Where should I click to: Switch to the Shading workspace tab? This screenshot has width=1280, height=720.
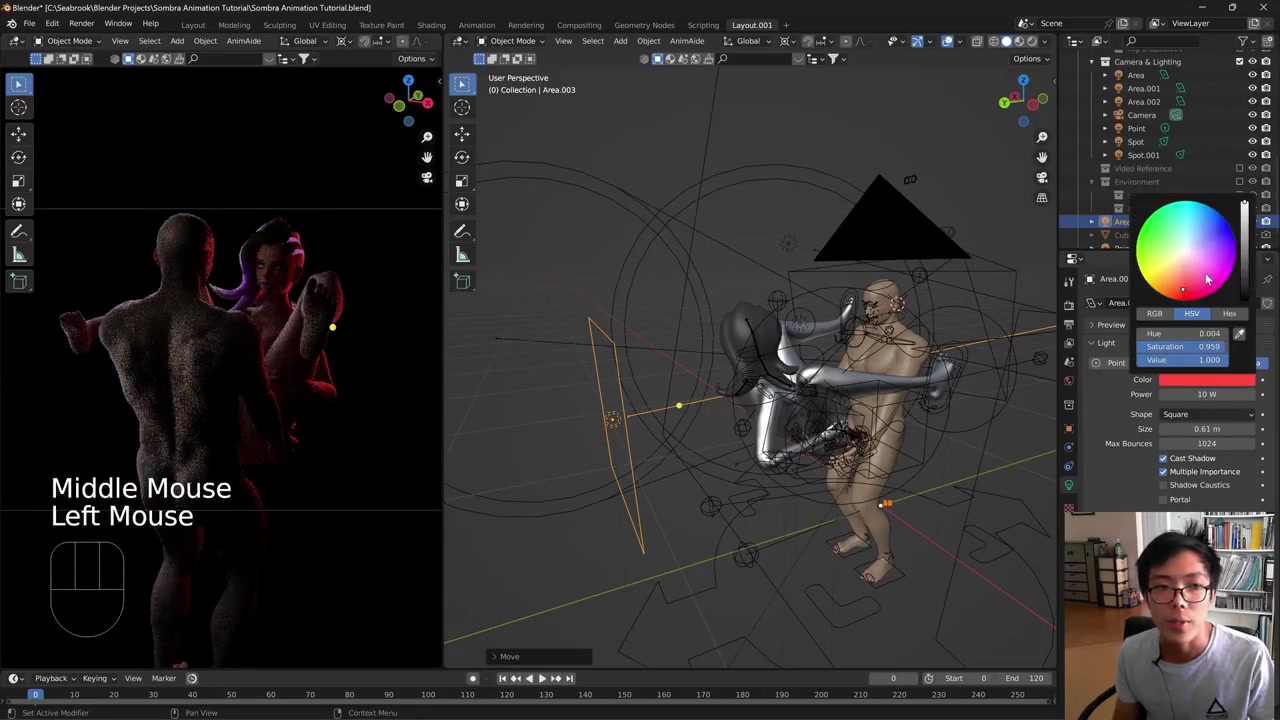click(x=431, y=25)
